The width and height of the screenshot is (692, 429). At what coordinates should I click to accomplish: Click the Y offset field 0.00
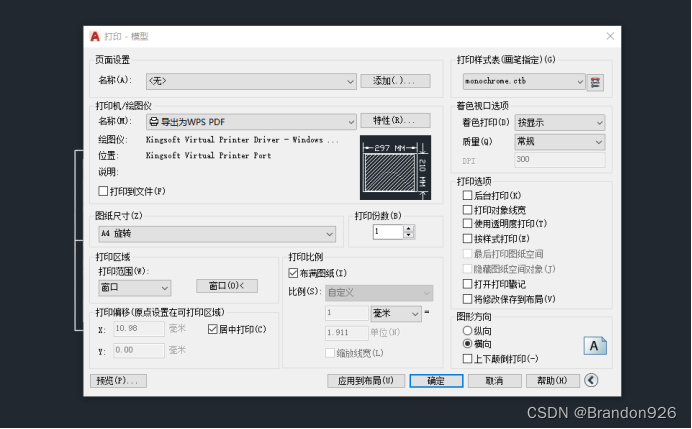(x=139, y=350)
